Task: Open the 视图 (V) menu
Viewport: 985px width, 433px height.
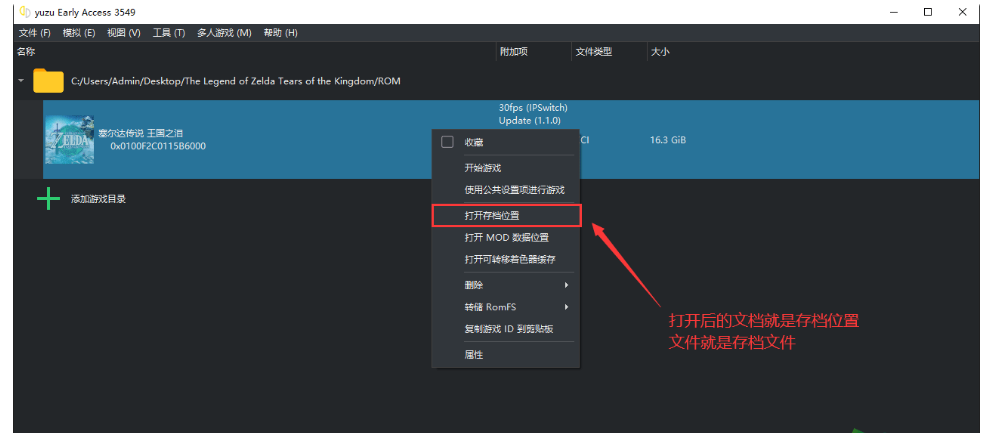Action: (124, 33)
